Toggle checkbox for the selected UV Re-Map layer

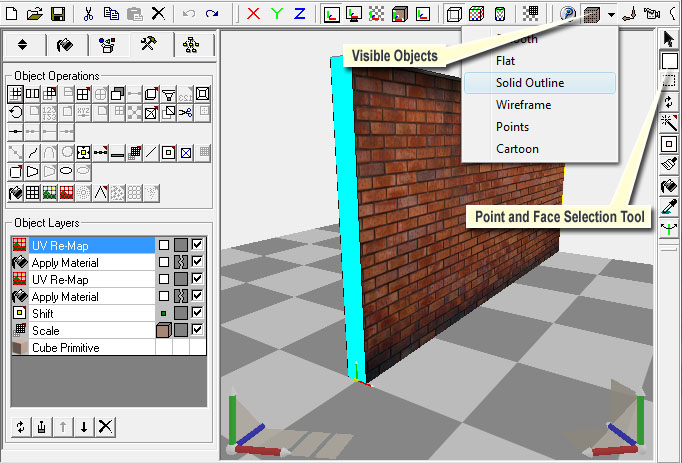(197, 245)
